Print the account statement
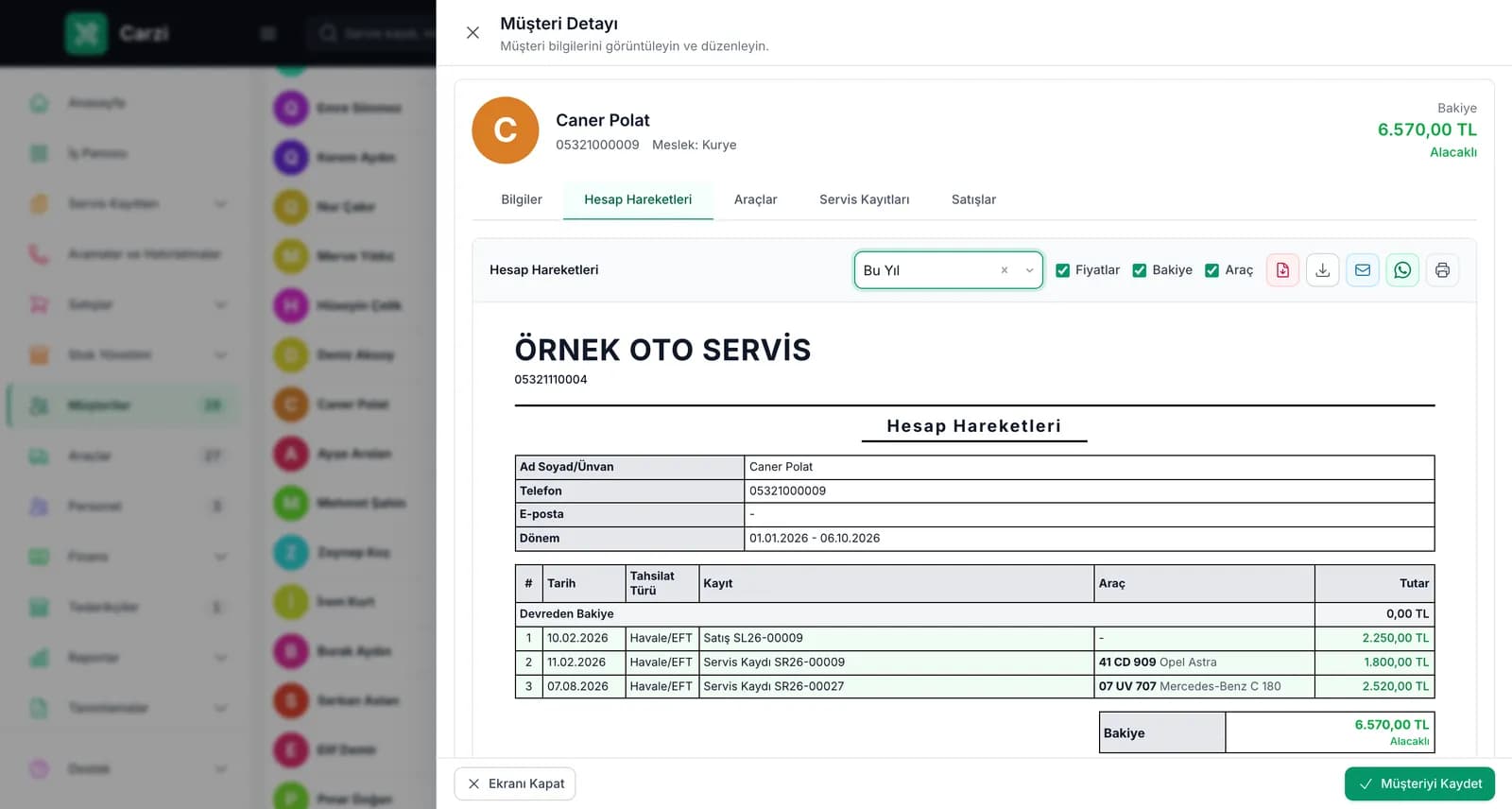Viewport: 1512px width, 809px height. coord(1442,270)
